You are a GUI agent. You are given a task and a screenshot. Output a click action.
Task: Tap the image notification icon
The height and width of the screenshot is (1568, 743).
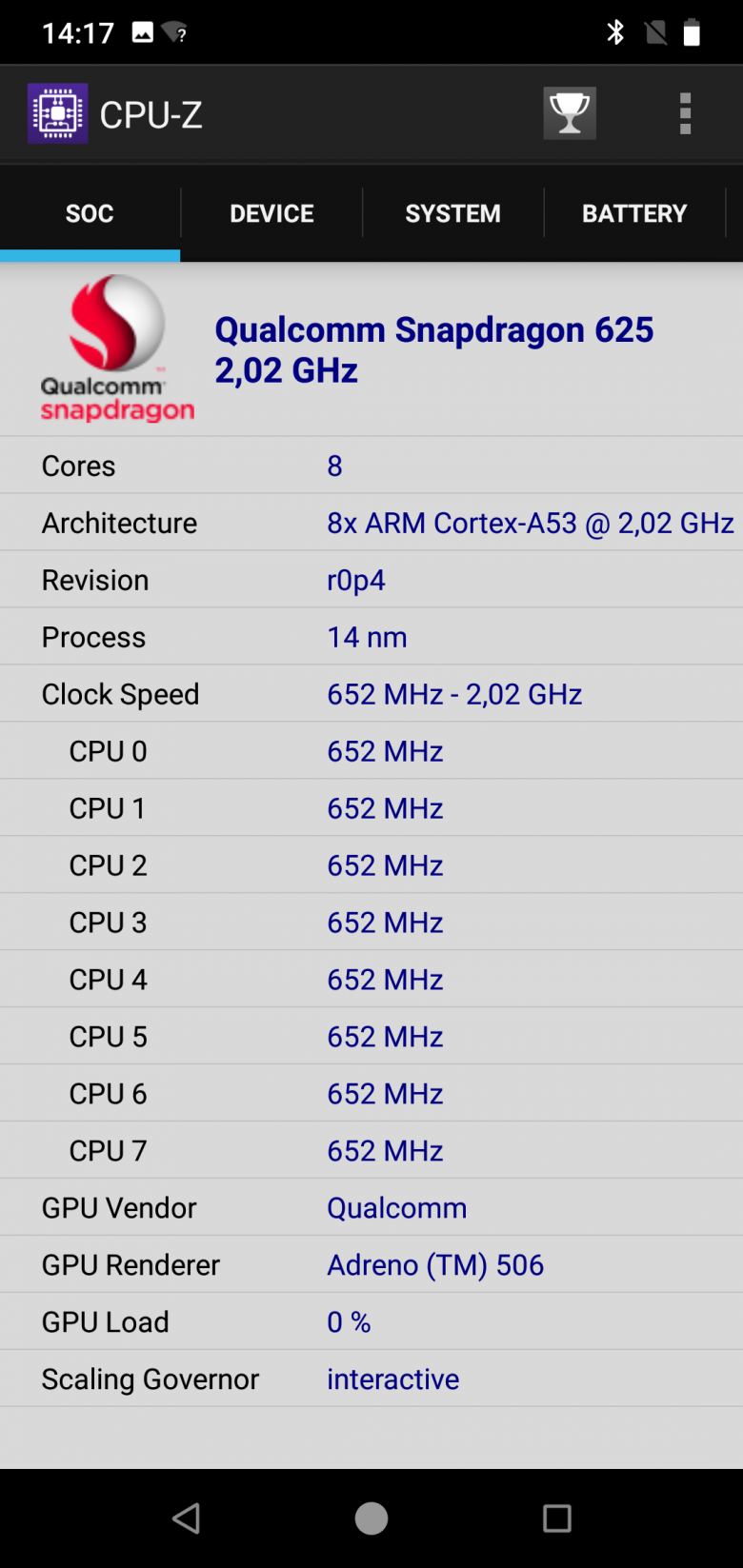pyautogui.click(x=143, y=33)
